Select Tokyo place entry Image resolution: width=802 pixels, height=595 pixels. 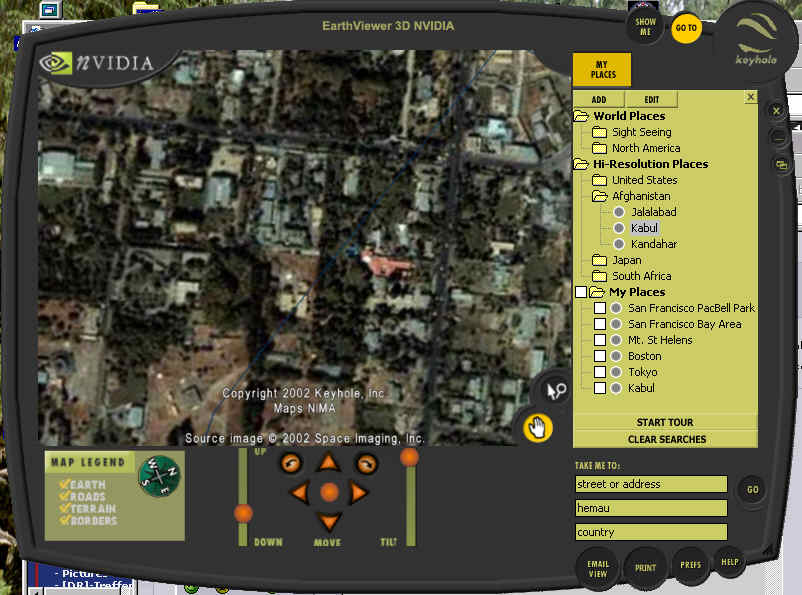(x=642, y=372)
